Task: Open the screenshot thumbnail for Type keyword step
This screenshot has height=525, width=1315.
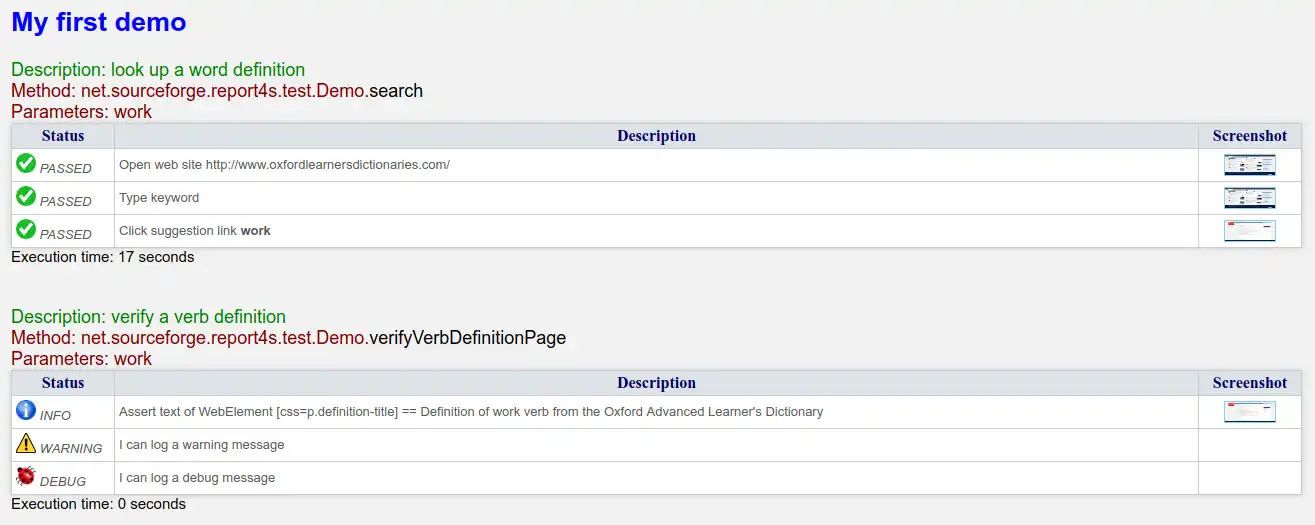Action: click(1249, 198)
